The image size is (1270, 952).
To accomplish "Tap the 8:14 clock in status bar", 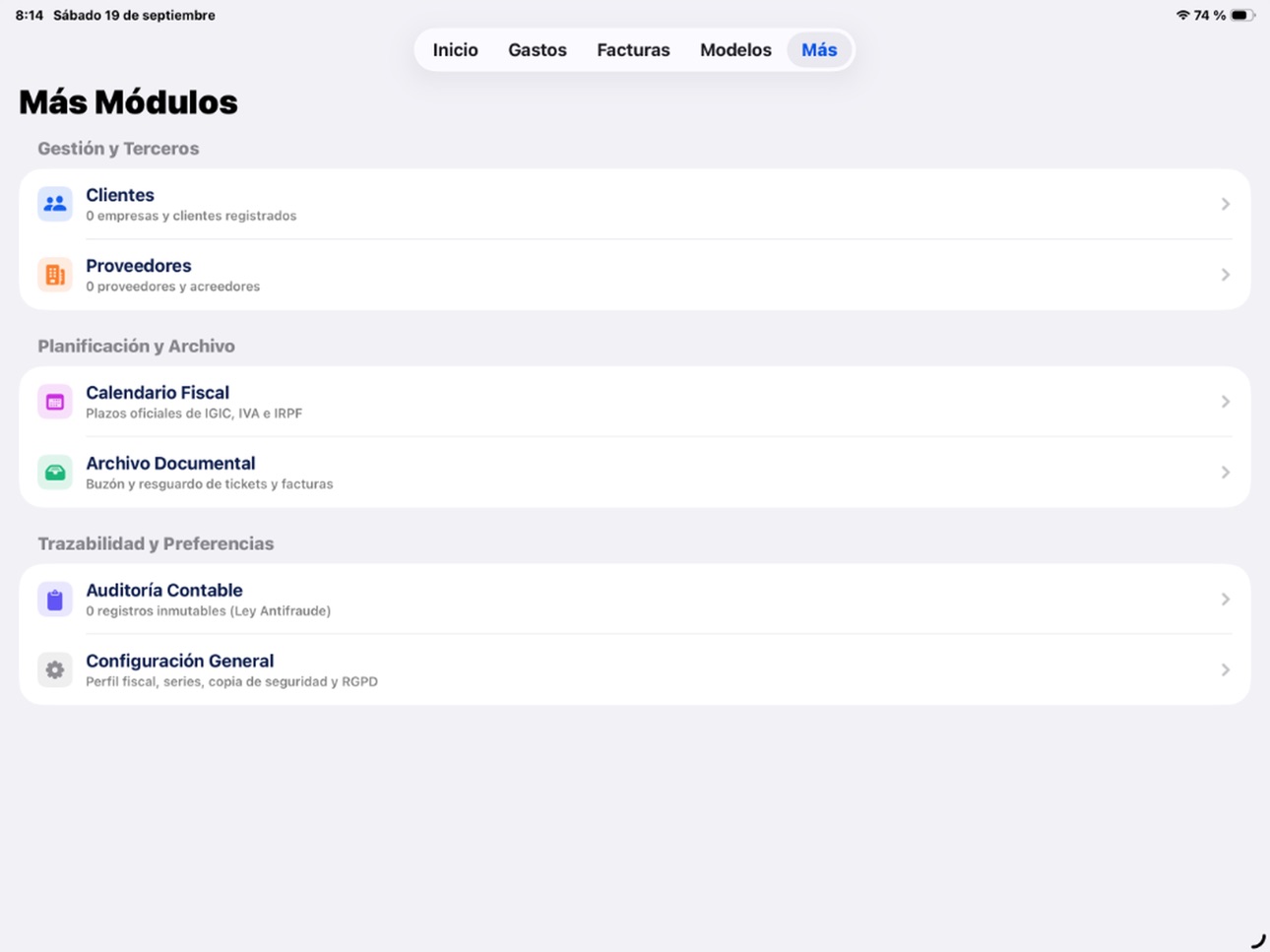I will (30, 15).
